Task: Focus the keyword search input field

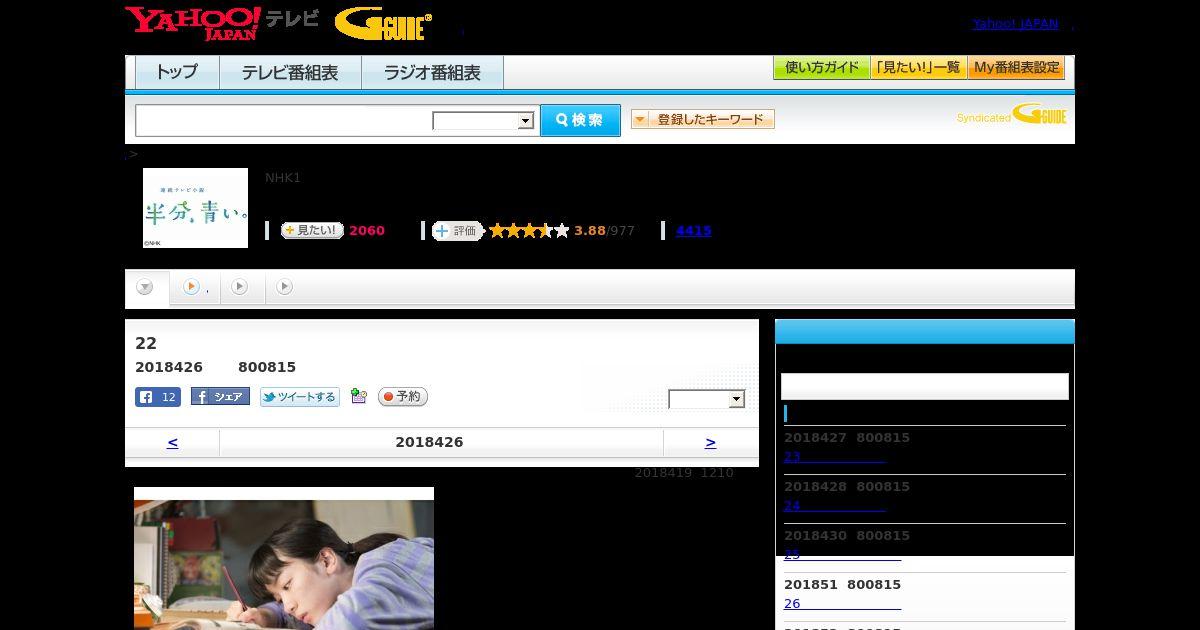Action: point(283,121)
